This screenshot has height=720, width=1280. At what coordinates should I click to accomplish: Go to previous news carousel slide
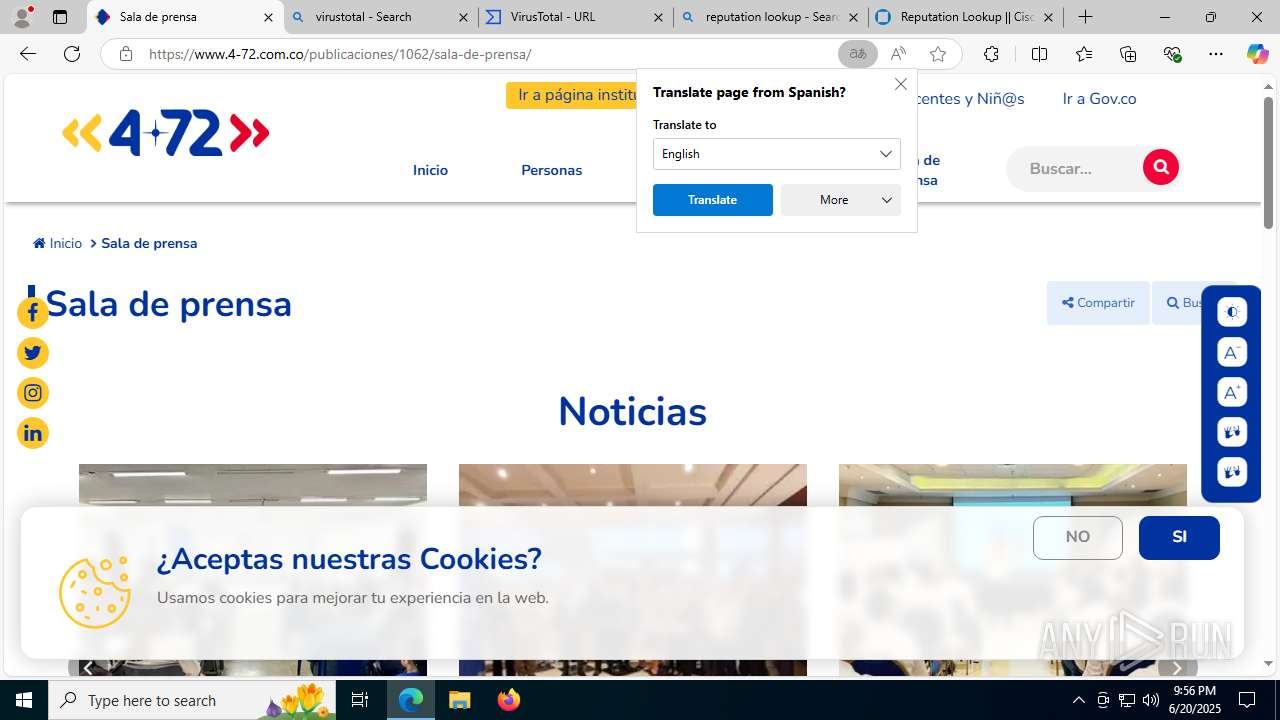point(88,668)
